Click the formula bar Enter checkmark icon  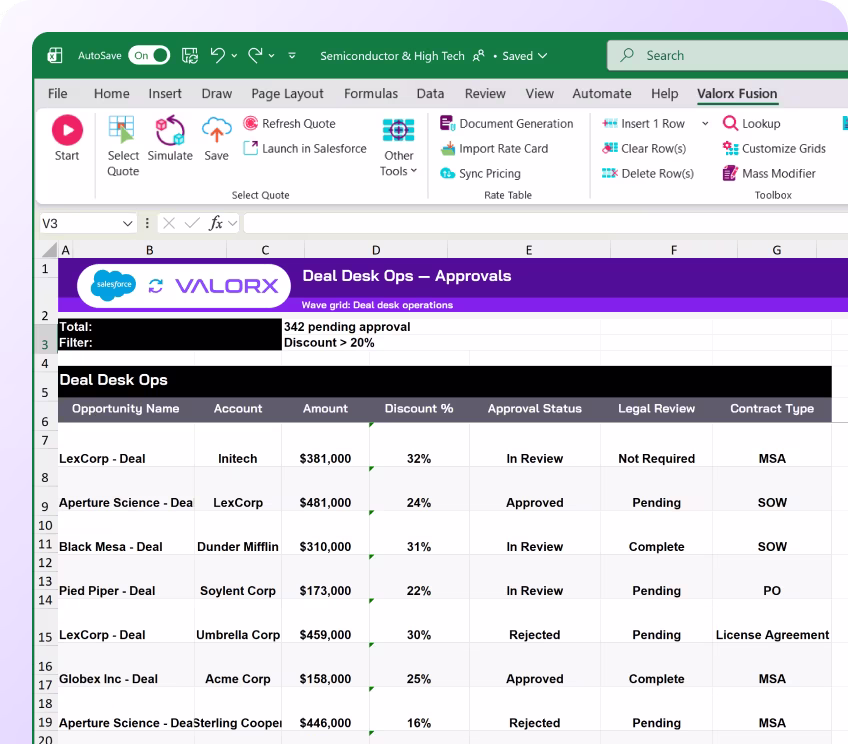pyautogui.click(x=191, y=223)
